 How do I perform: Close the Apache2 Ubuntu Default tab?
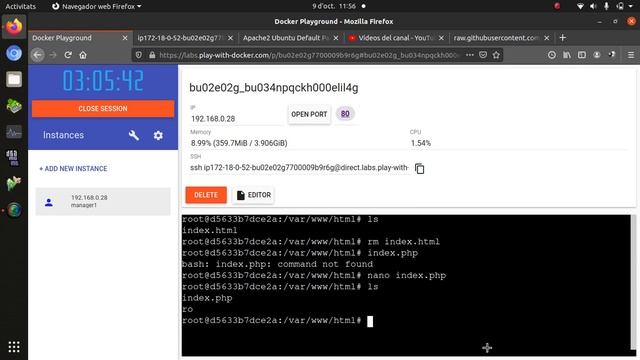point(336,38)
